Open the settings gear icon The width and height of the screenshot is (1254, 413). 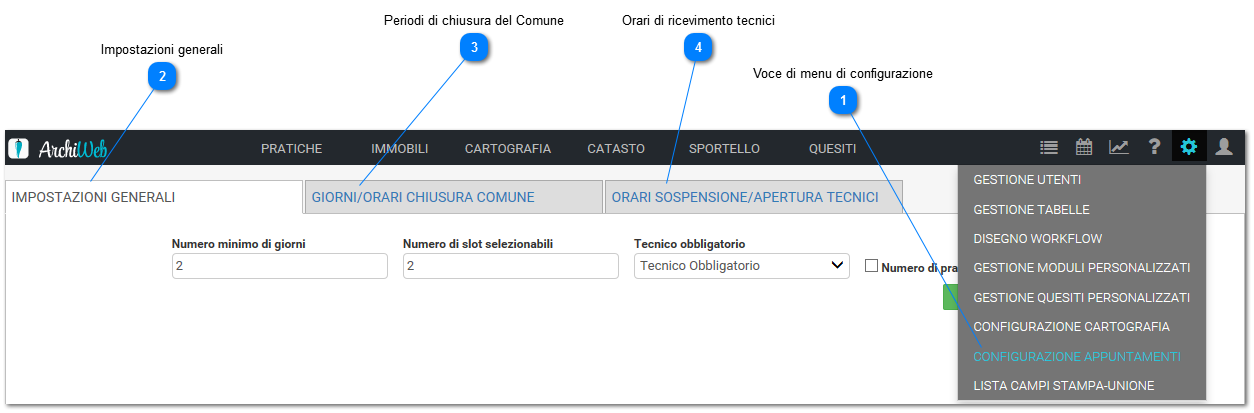(1189, 148)
